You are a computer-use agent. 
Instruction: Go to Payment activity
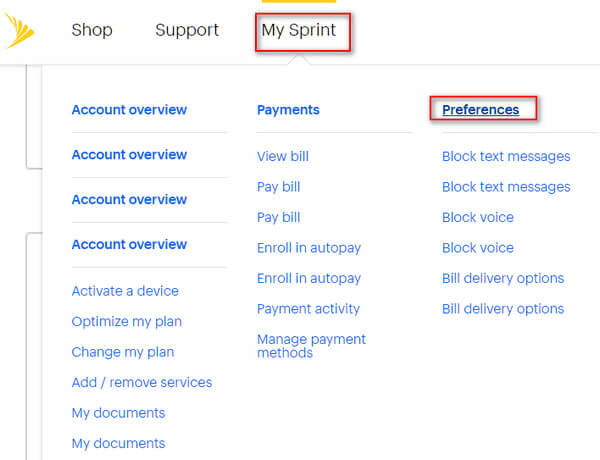point(308,309)
